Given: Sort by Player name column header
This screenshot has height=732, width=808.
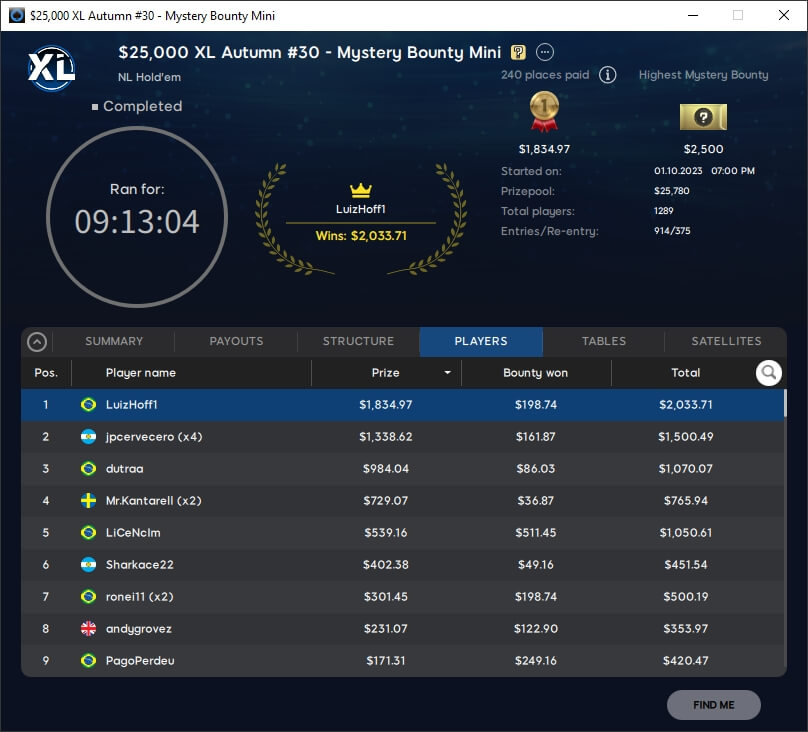Looking at the screenshot, I should tap(141, 372).
